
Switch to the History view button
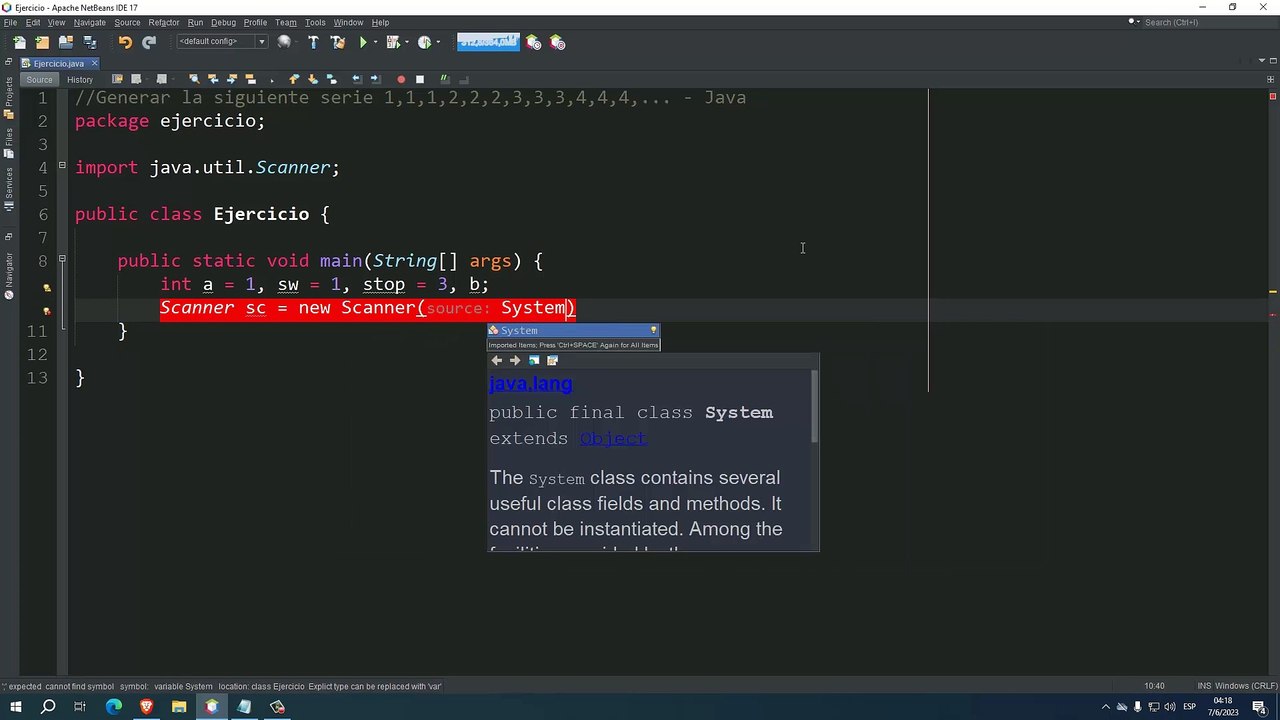[x=80, y=79]
